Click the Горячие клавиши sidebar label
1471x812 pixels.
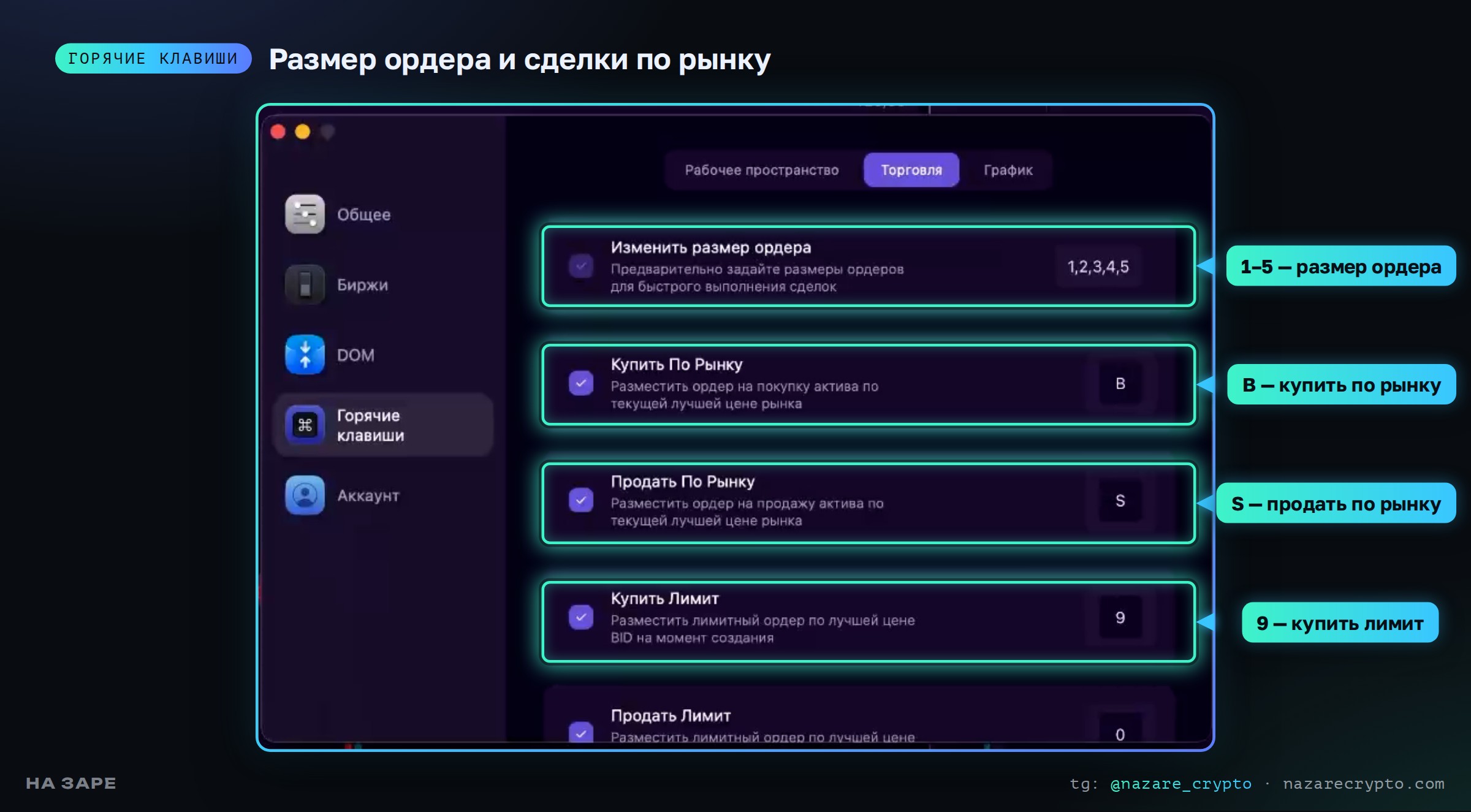[371, 425]
